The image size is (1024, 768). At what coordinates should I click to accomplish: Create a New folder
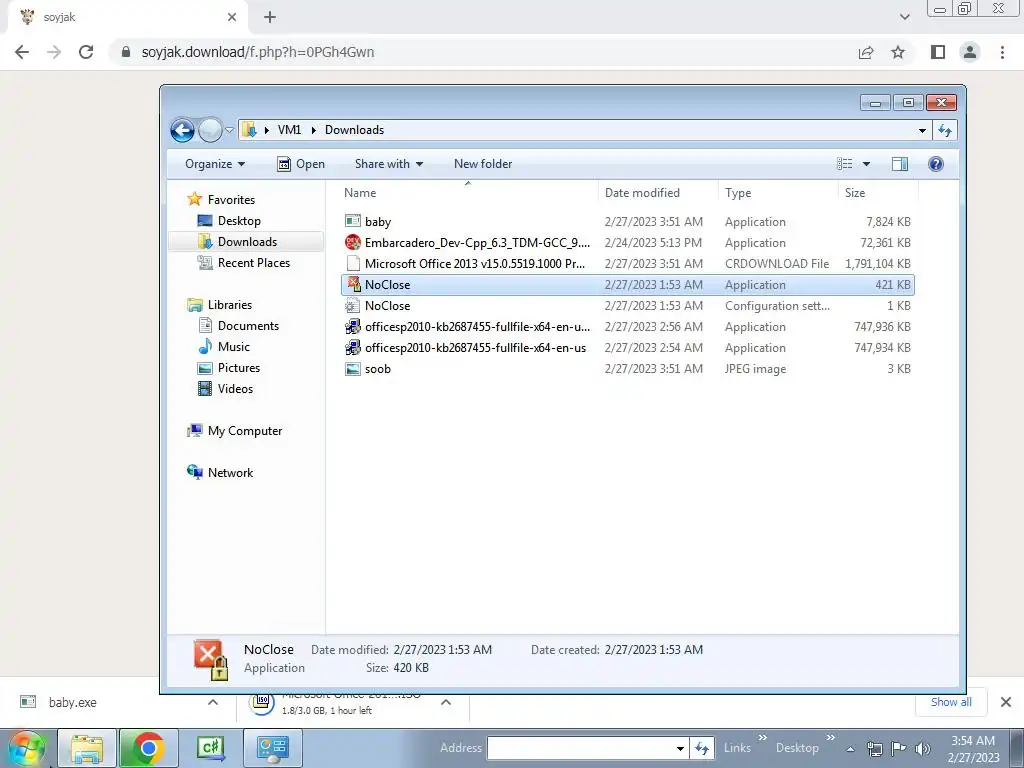pos(483,164)
